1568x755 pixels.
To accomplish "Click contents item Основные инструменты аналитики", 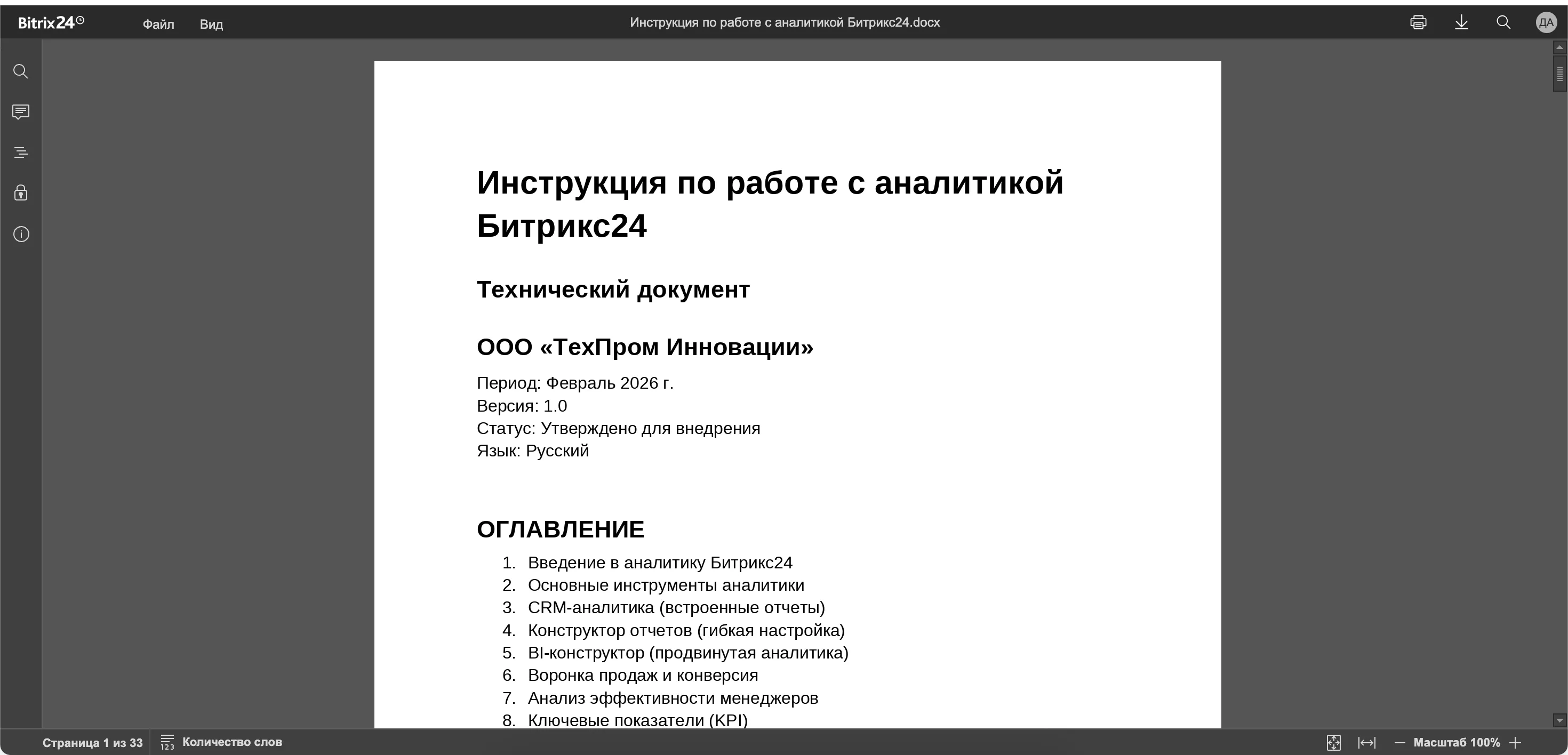I will [x=666, y=585].
